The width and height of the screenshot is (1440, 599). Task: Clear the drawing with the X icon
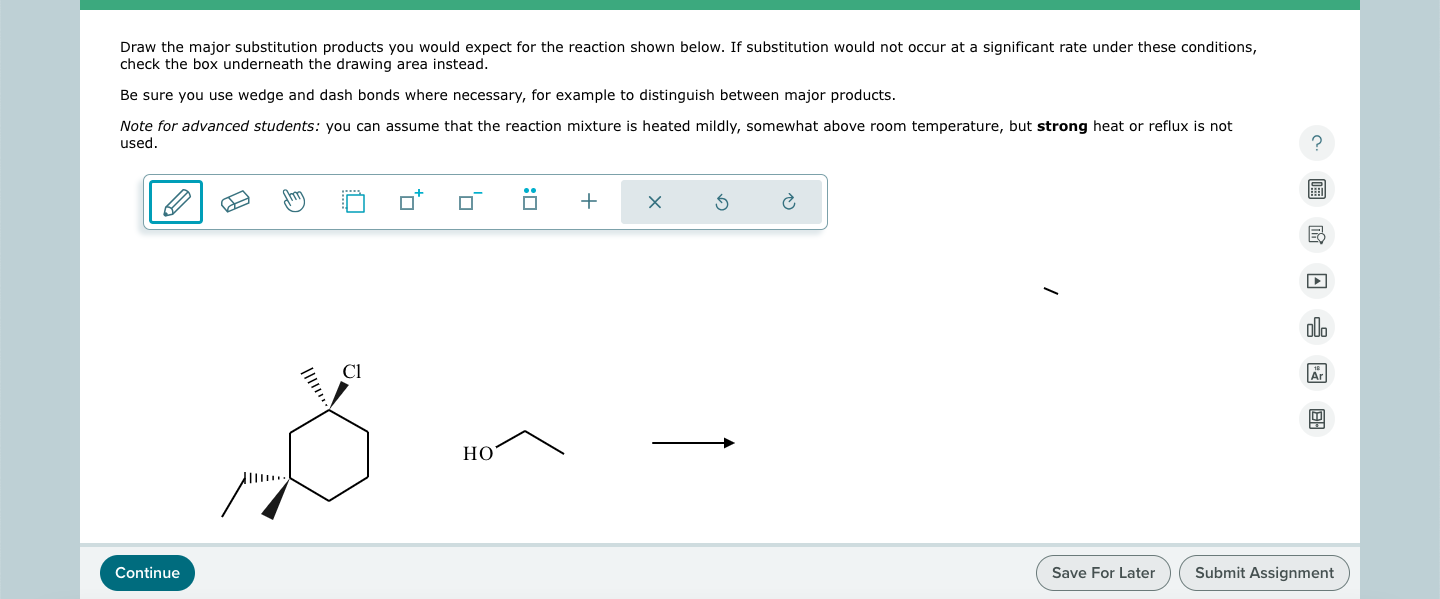click(x=654, y=201)
